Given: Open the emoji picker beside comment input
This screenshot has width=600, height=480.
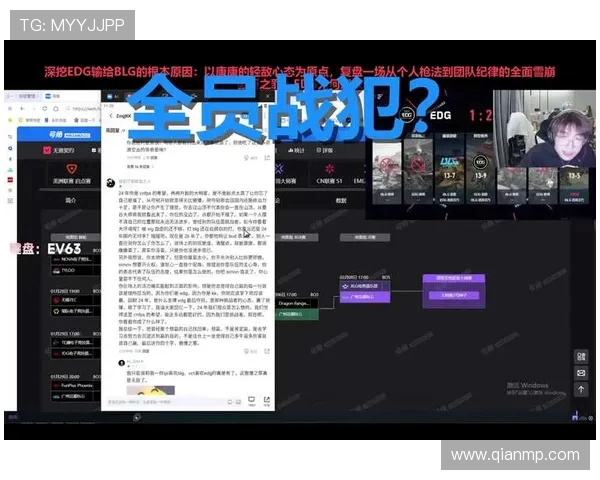Looking at the screenshot, I should tap(230, 402).
